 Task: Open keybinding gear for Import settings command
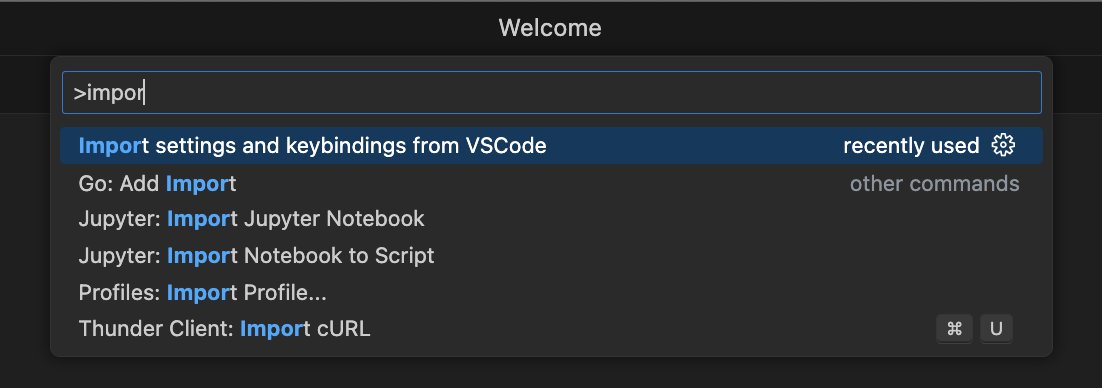[x=1003, y=146]
